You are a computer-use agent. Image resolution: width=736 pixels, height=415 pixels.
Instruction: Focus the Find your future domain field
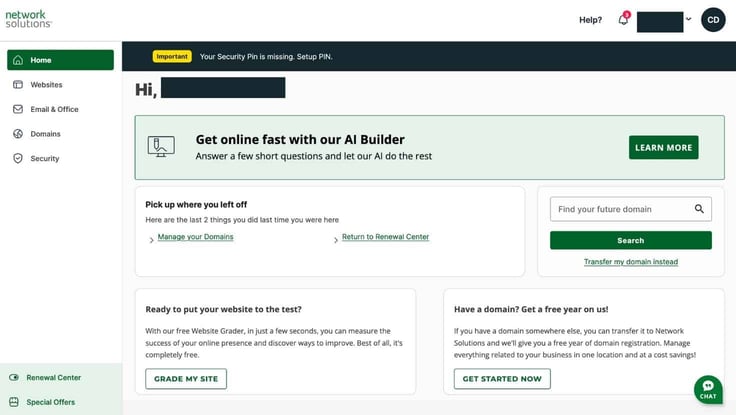(x=630, y=209)
